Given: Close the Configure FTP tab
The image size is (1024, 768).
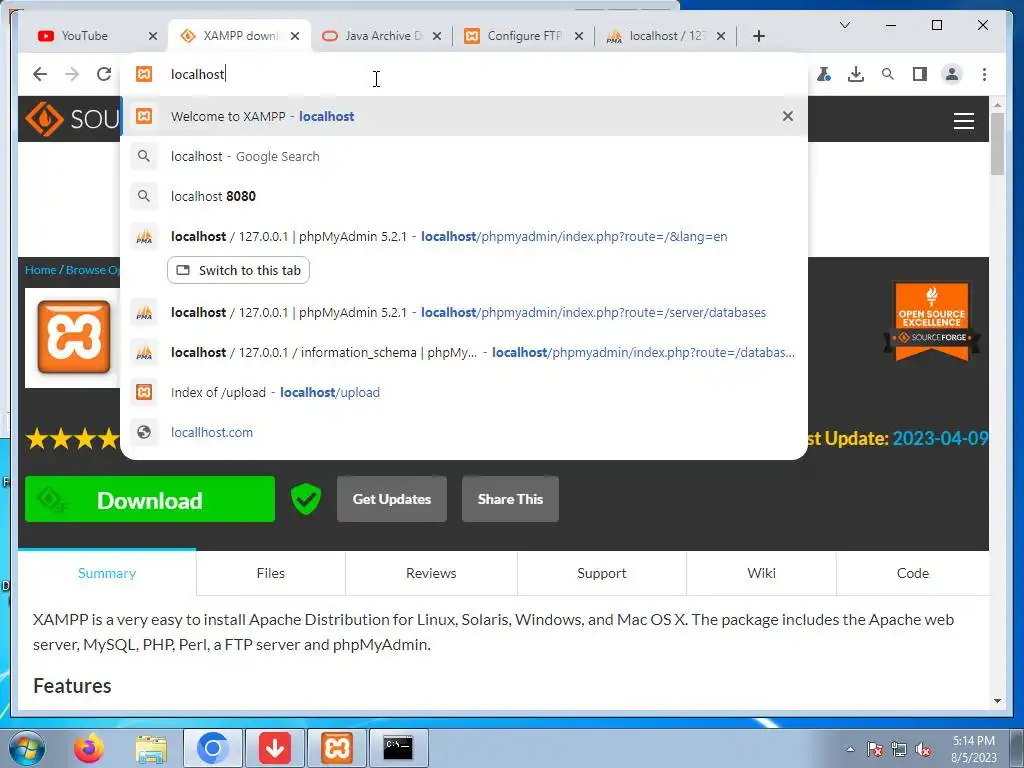Looking at the screenshot, I should [579, 36].
